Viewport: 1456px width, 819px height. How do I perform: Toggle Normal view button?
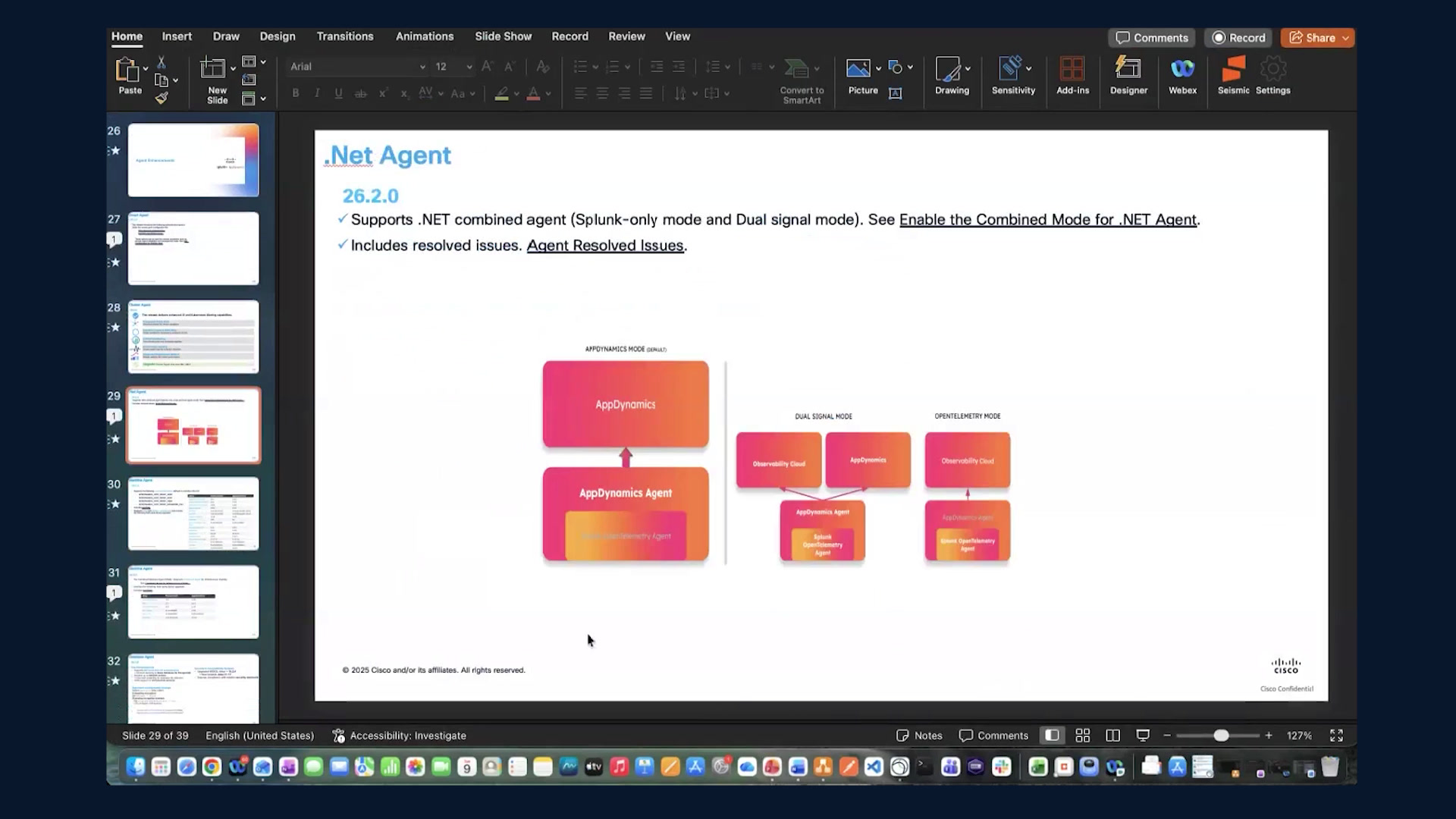pos(1052,736)
